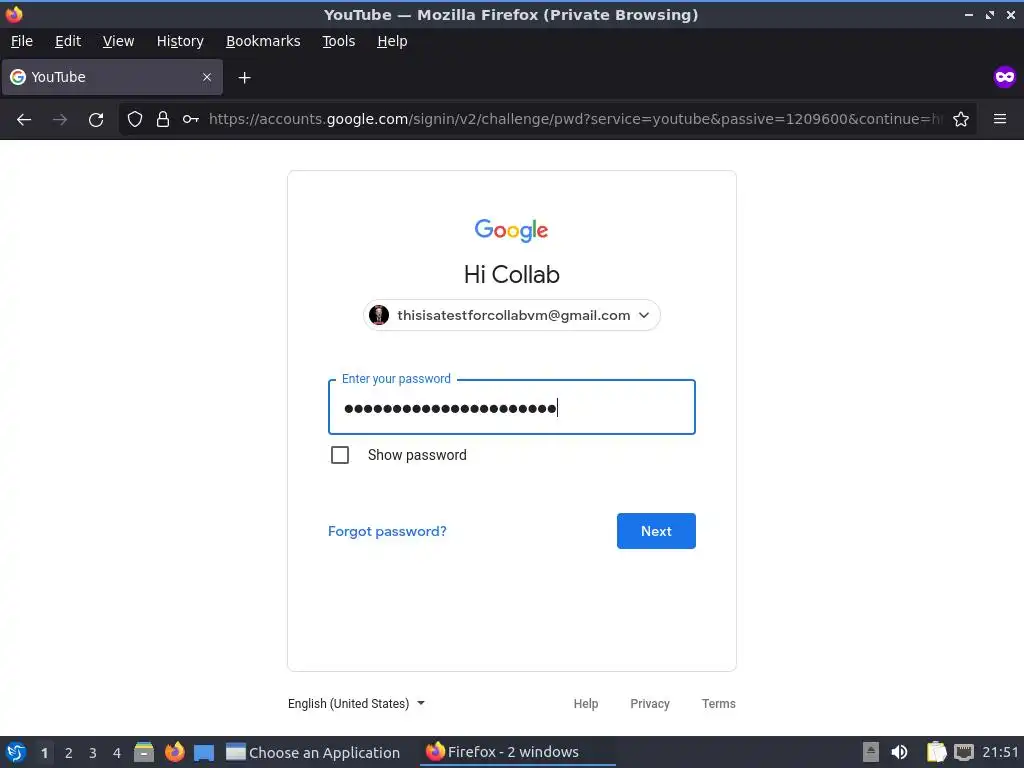
Task: Close the YouTube tab
Action: pos(207,77)
